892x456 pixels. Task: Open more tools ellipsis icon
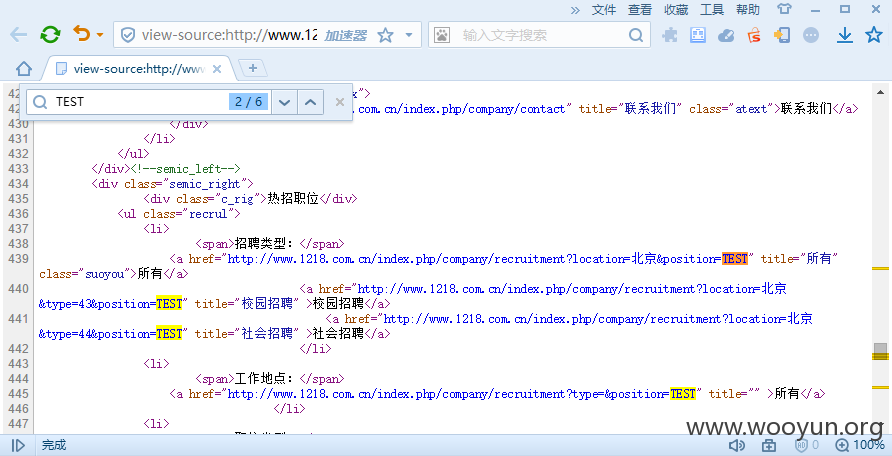[811, 35]
